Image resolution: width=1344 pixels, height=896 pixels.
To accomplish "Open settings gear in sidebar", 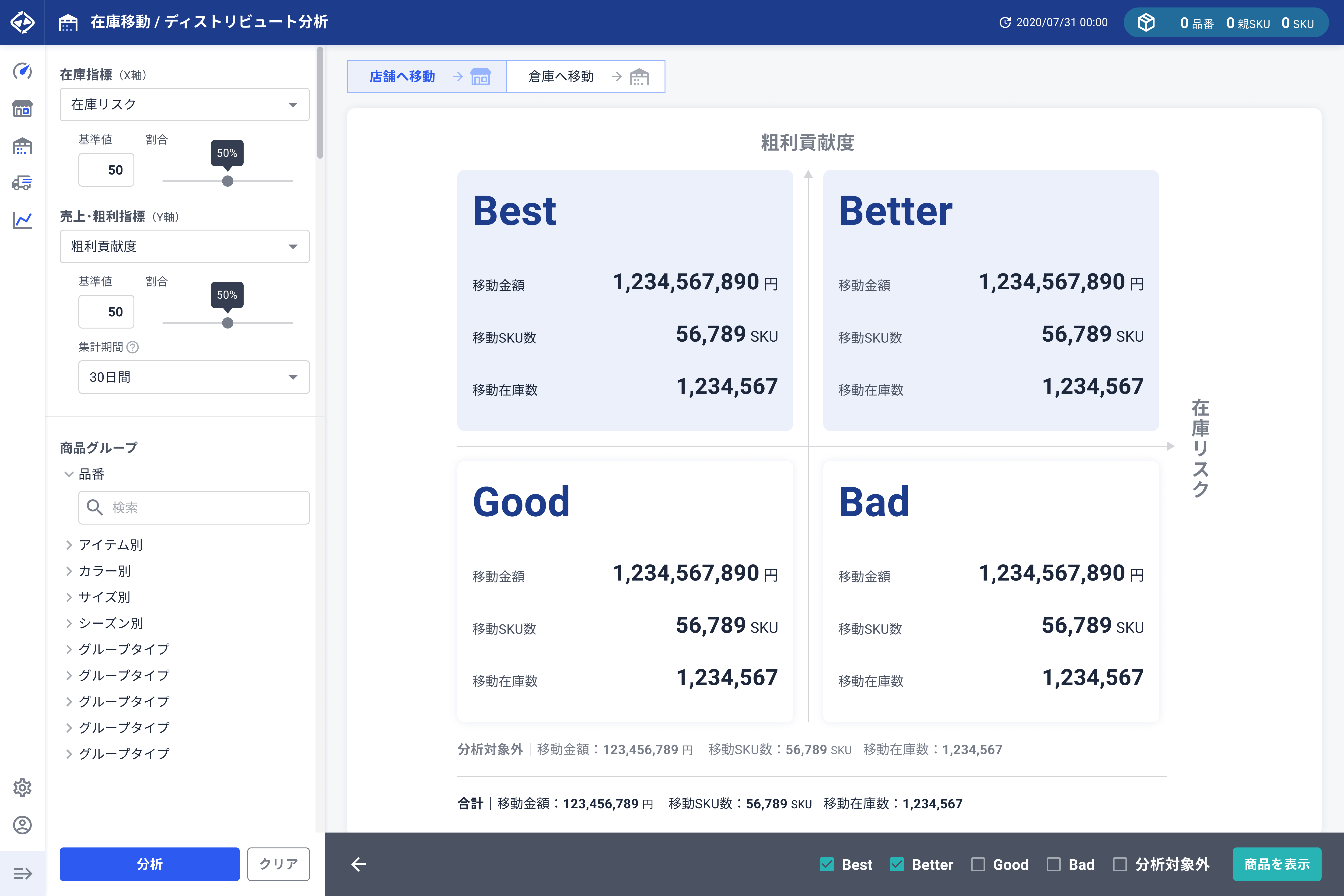I will pos(22,787).
